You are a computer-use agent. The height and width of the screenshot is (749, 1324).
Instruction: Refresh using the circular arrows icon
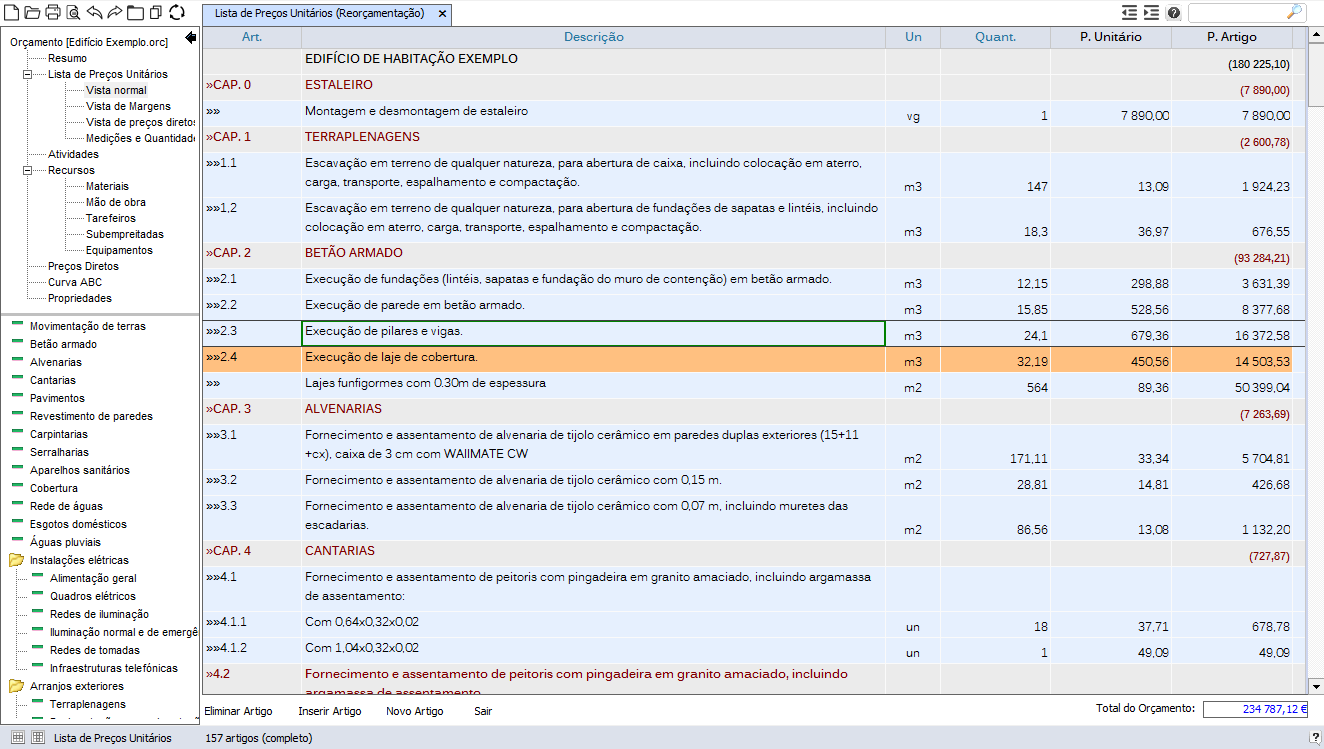click(x=176, y=13)
